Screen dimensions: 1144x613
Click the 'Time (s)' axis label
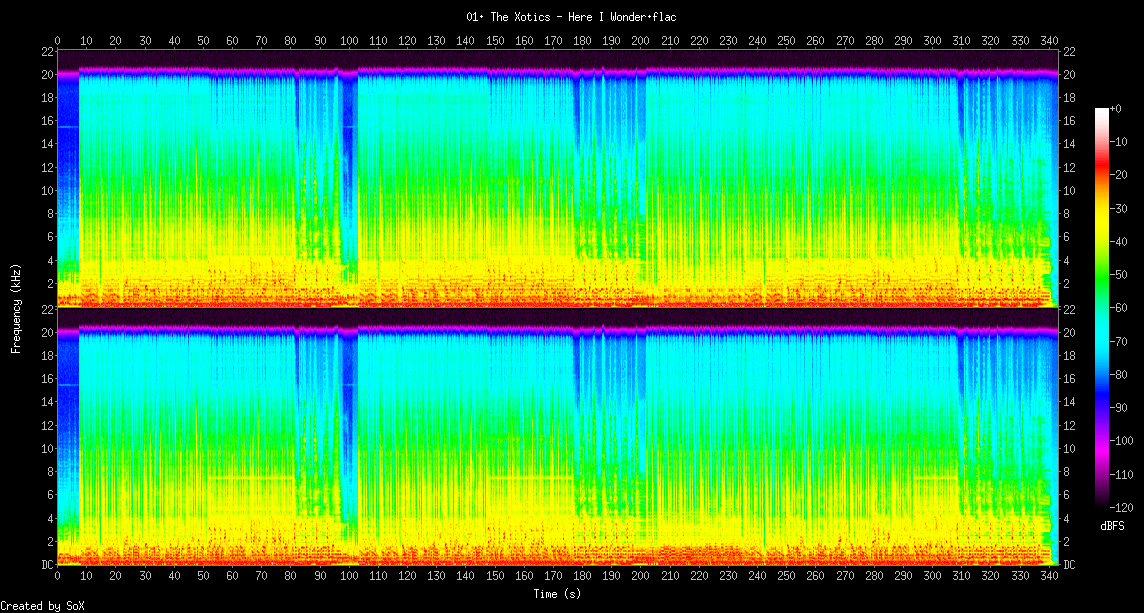pos(557,593)
